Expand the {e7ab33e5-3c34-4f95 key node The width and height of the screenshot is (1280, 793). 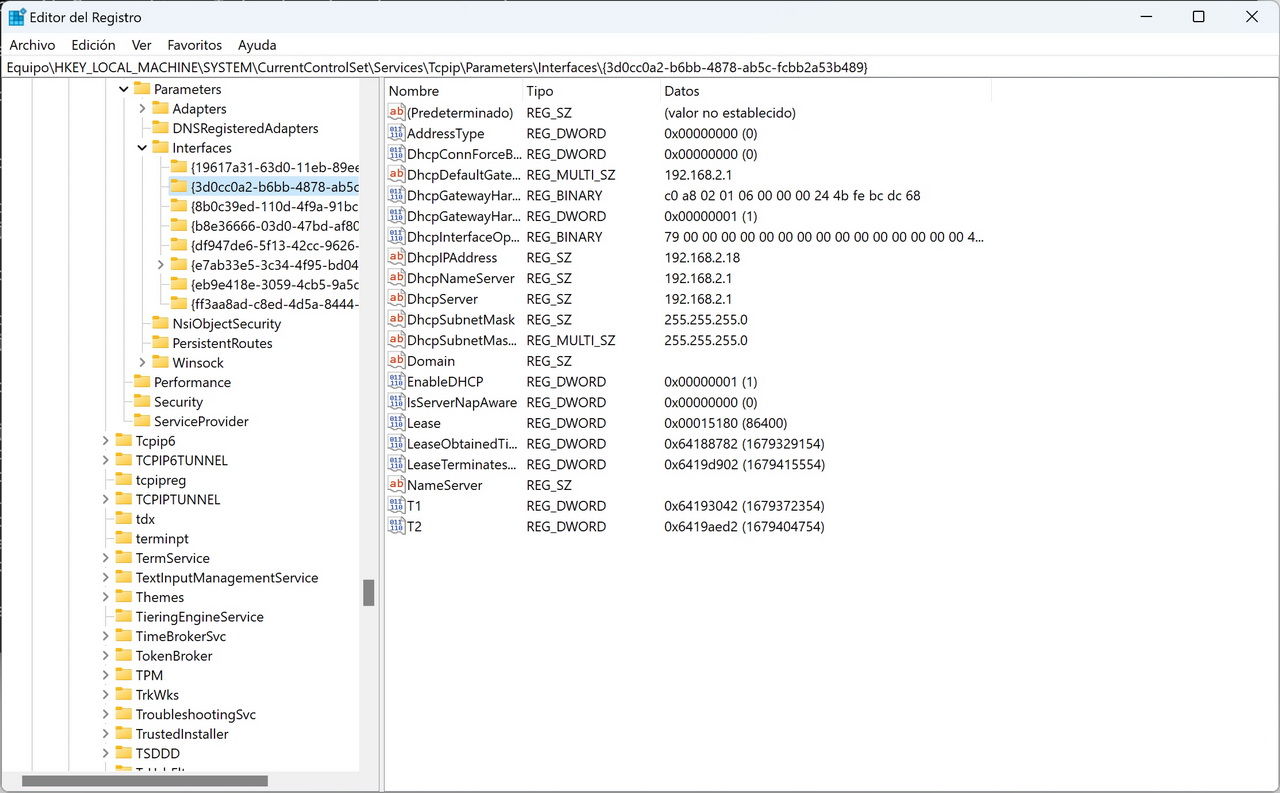click(161, 265)
